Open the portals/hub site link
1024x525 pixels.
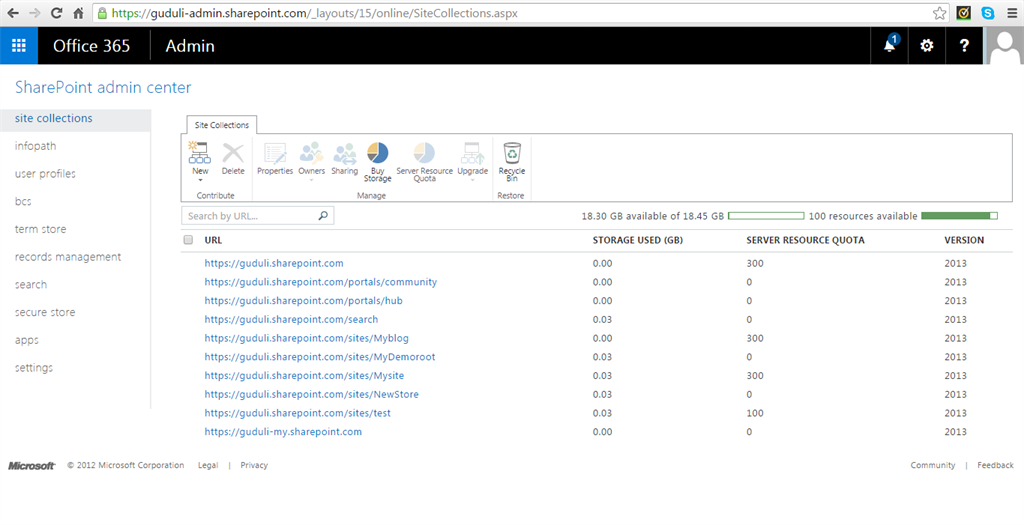tap(304, 300)
